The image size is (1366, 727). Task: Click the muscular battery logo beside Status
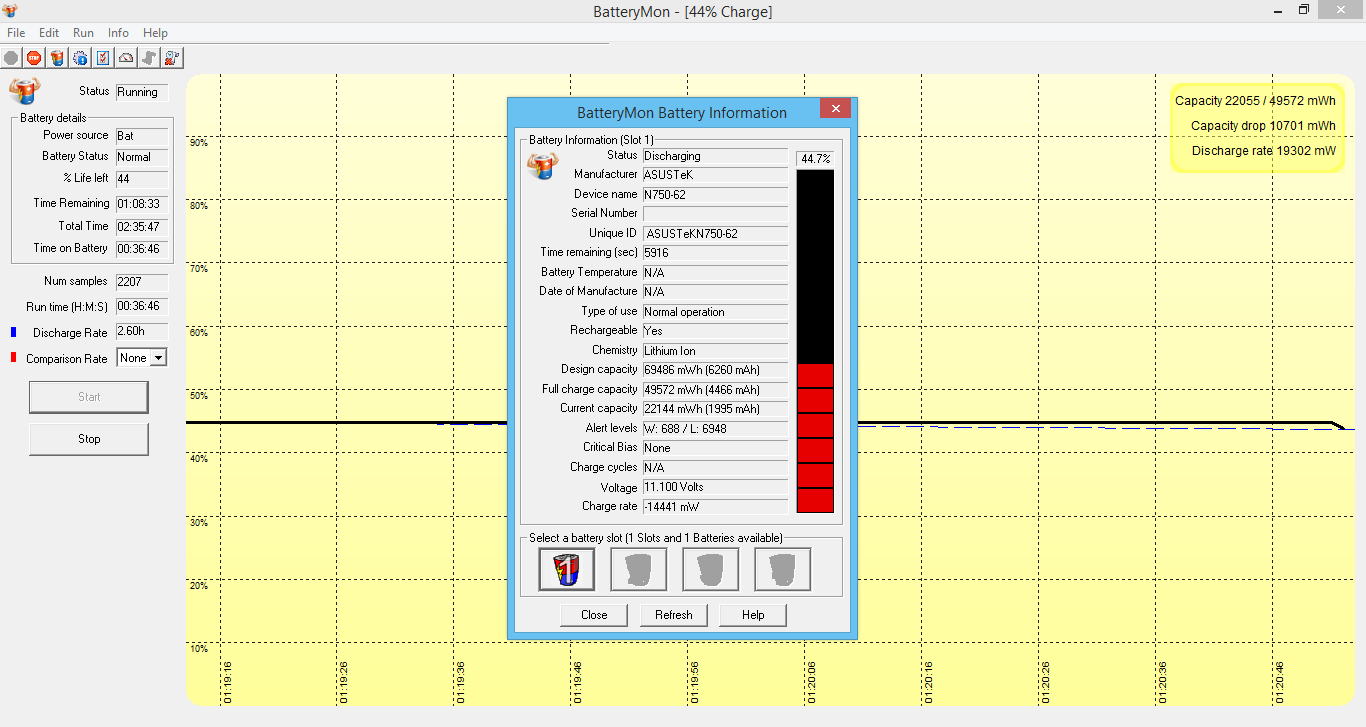click(x=25, y=91)
